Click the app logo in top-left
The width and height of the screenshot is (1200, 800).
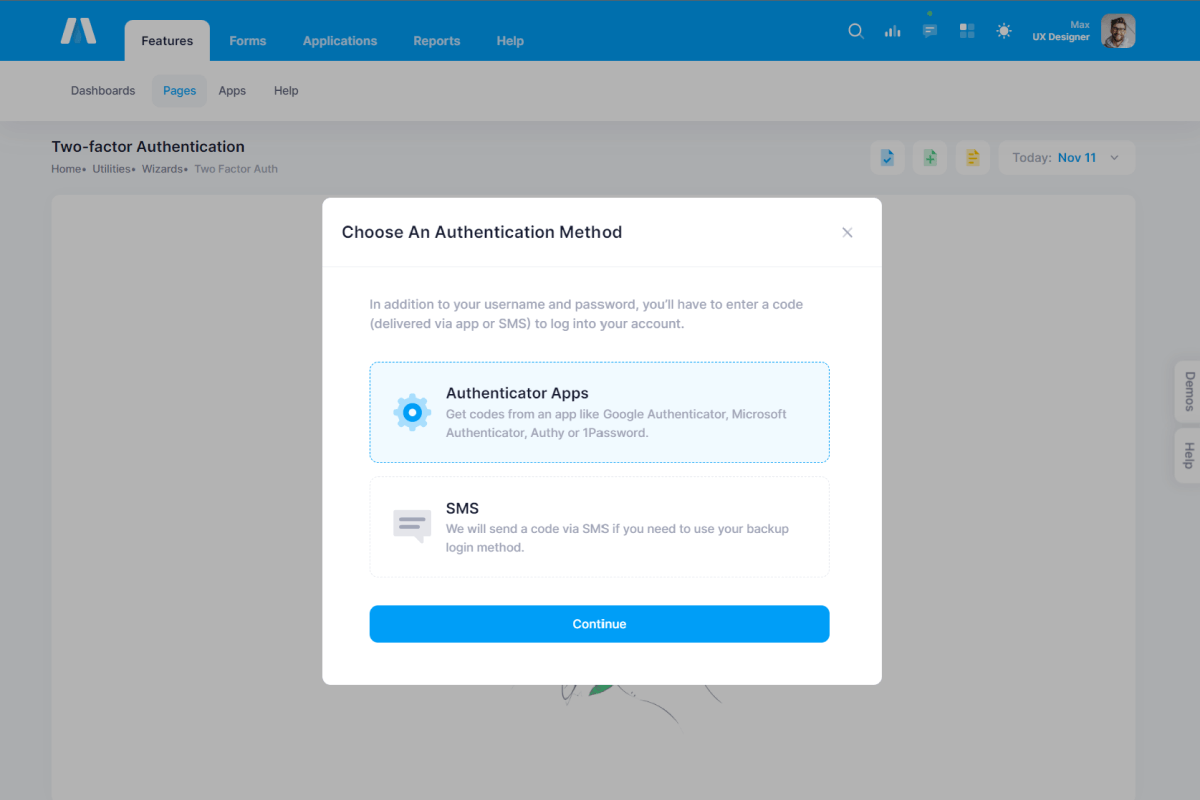click(78, 31)
